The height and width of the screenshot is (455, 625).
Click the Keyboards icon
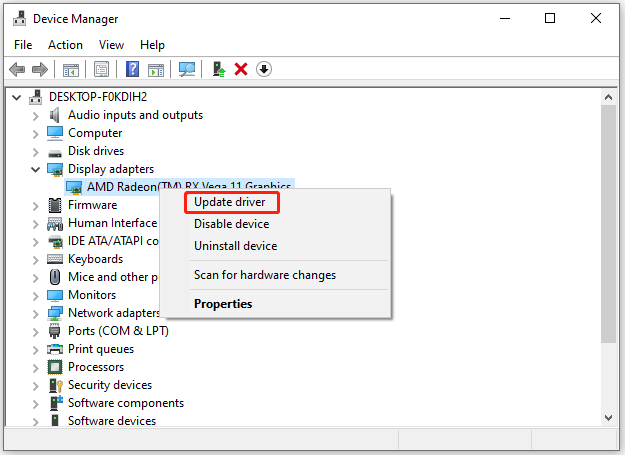55,259
